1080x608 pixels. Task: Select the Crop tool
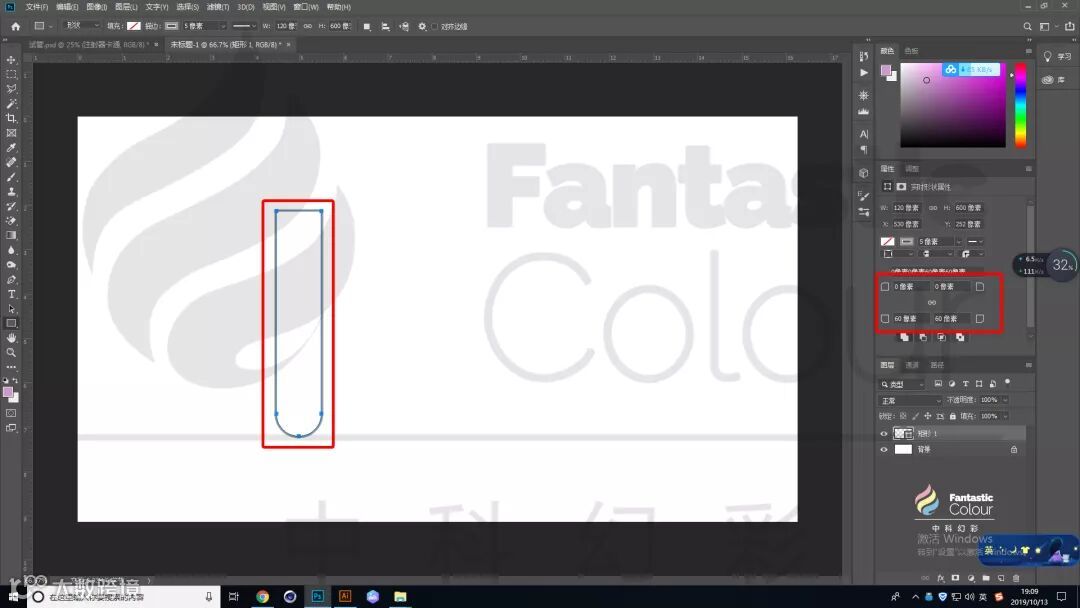point(11,118)
